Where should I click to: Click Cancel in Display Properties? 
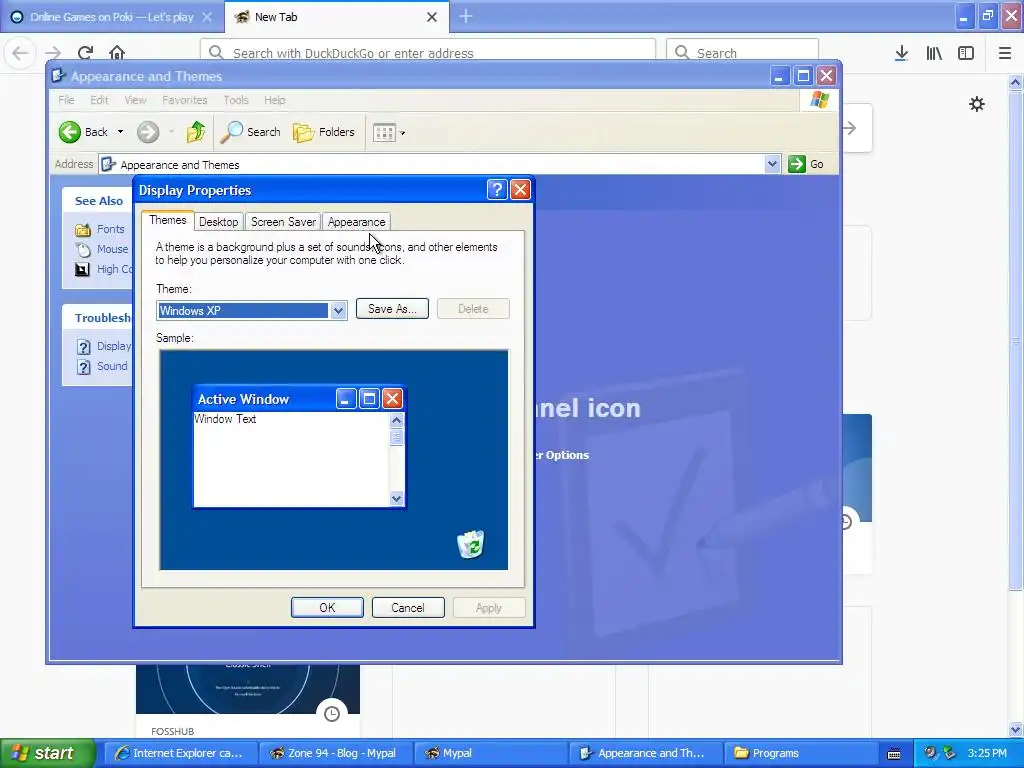click(408, 607)
